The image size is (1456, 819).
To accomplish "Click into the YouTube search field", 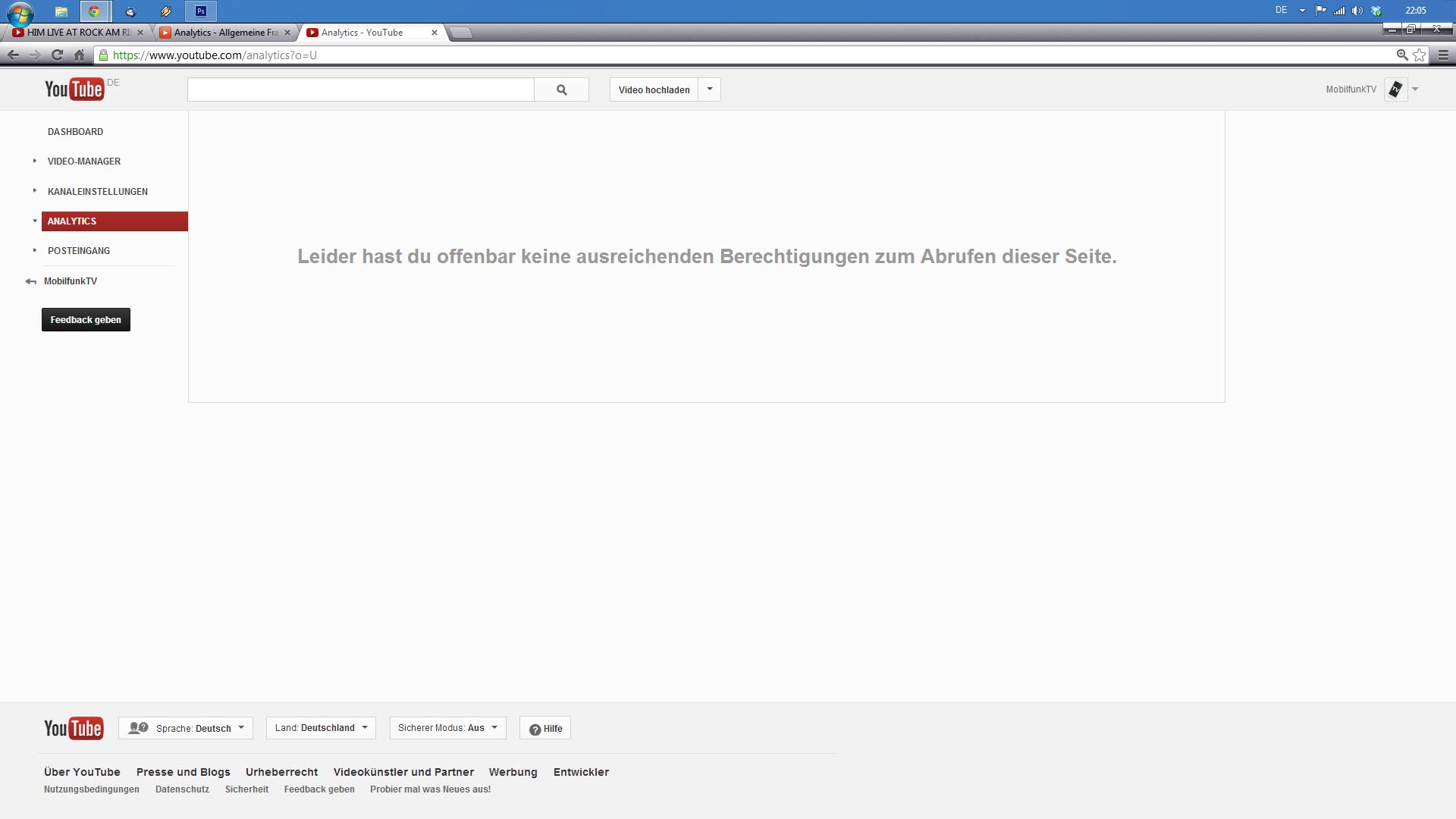I will [x=360, y=89].
